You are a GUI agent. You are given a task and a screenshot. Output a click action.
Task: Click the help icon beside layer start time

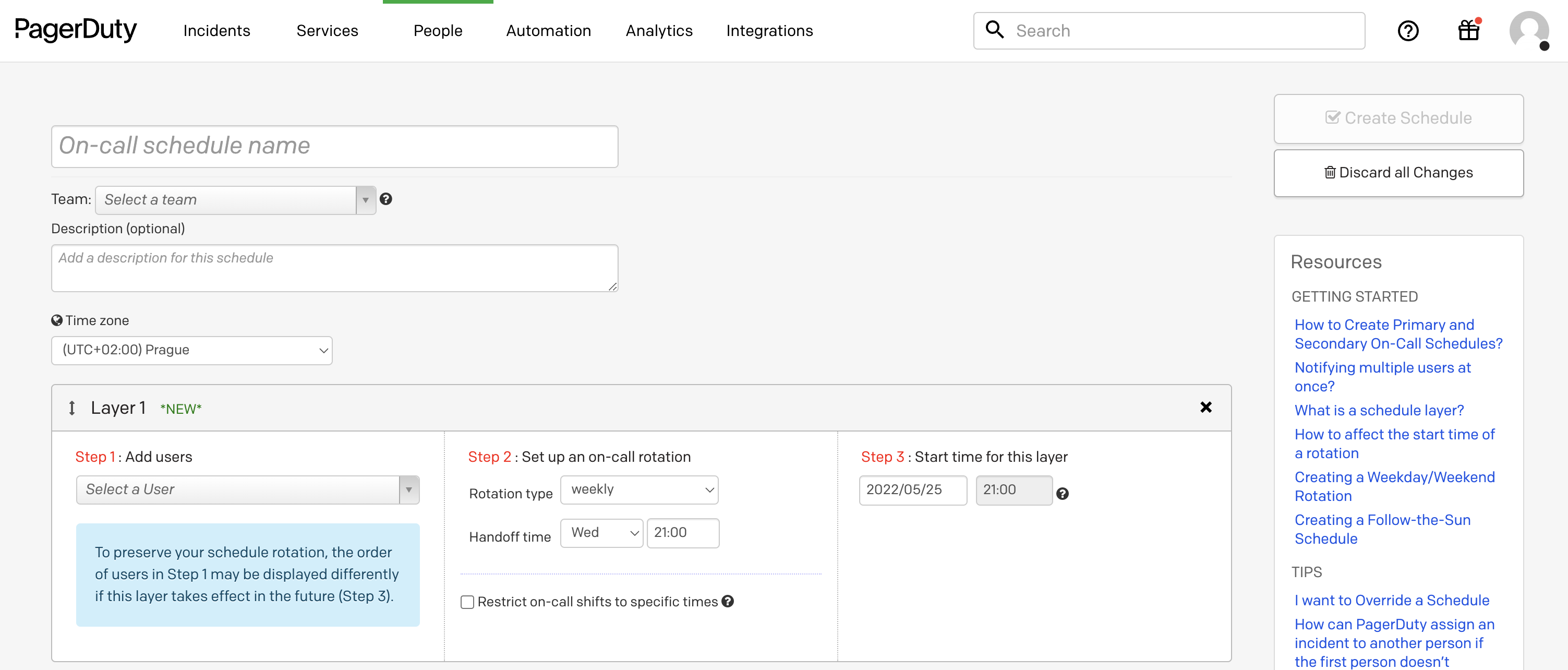coord(1064,494)
